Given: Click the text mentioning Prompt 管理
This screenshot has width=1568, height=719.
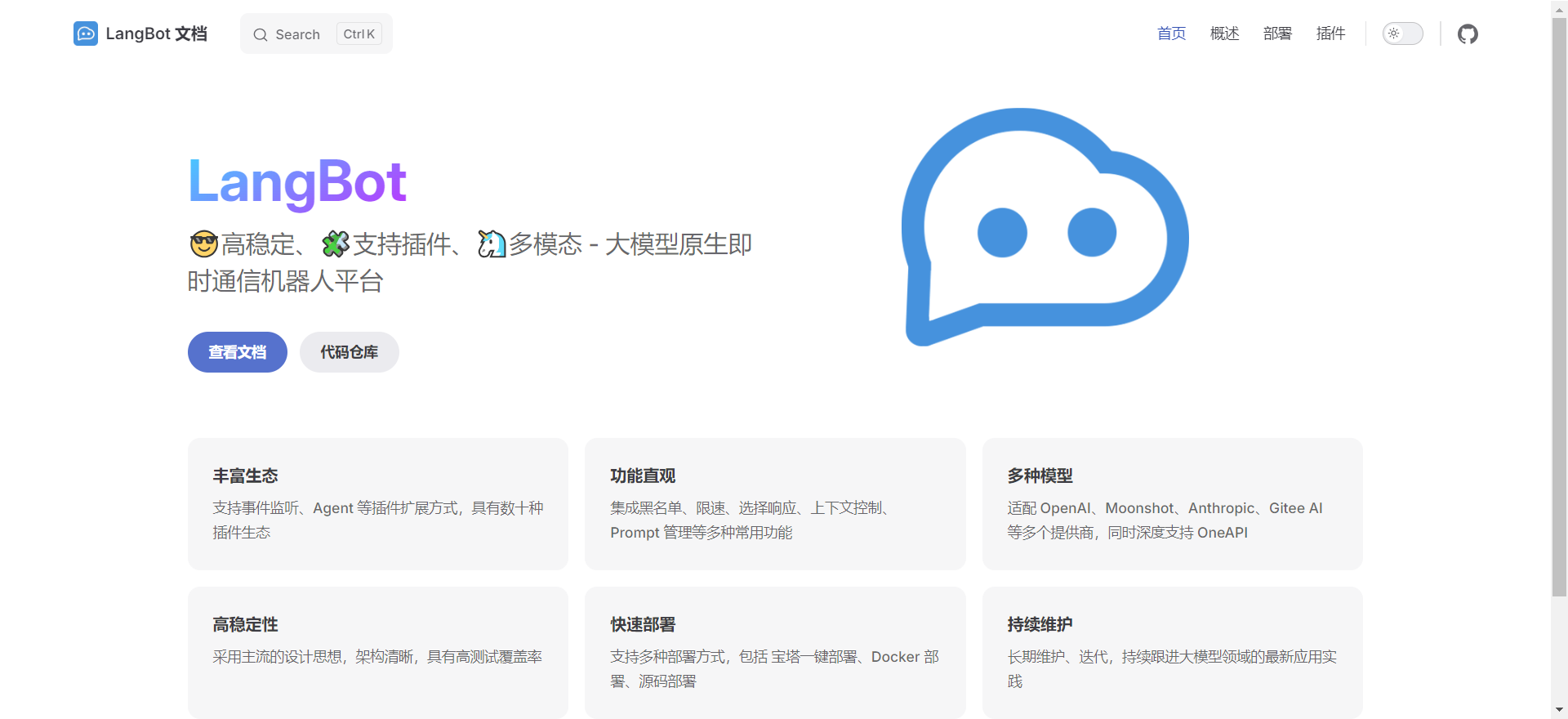Looking at the screenshot, I should point(749,520).
